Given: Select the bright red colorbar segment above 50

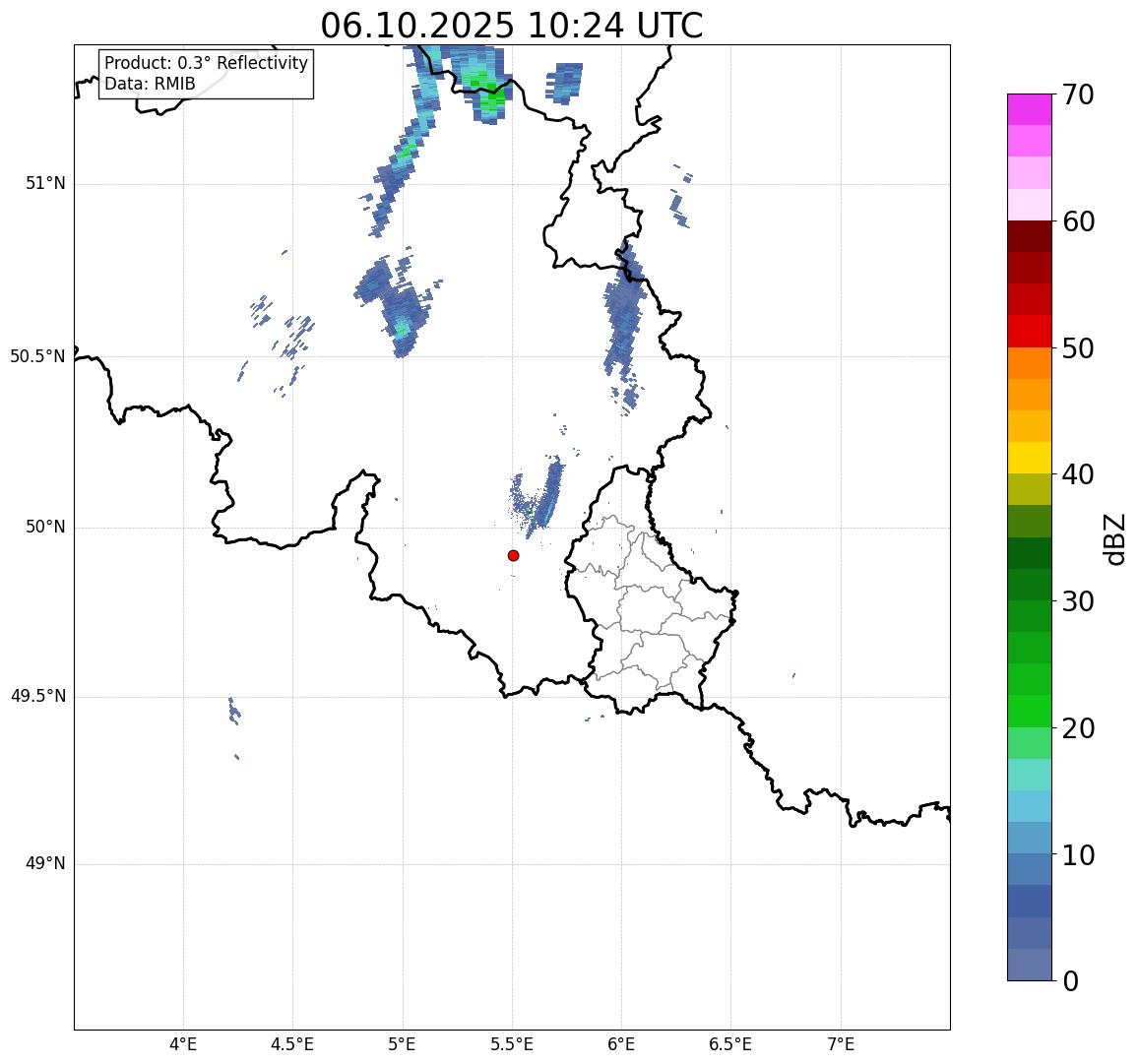Looking at the screenshot, I should 1030,331.
